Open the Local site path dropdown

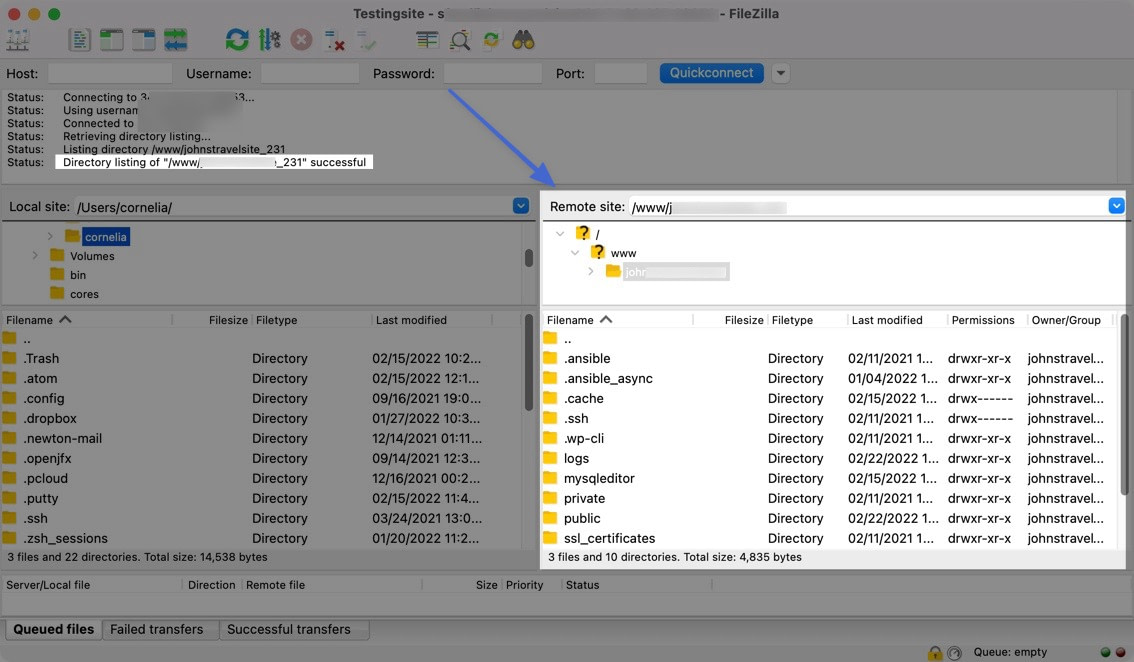(x=520, y=206)
